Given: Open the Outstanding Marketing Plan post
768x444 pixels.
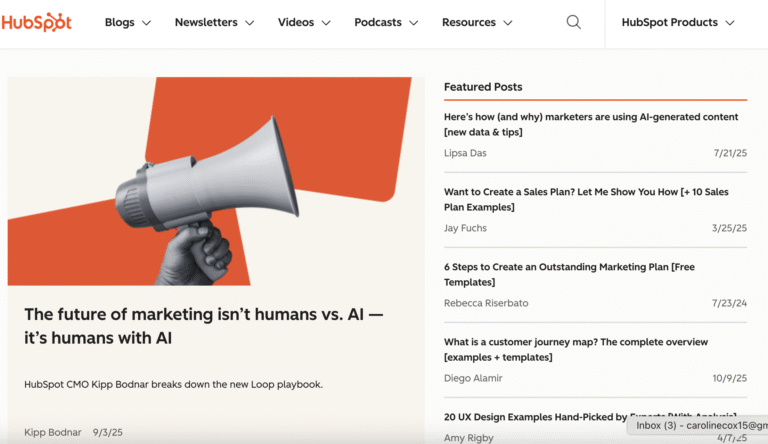Looking at the screenshot, I should pyautogui.click(x=569, y=274).
